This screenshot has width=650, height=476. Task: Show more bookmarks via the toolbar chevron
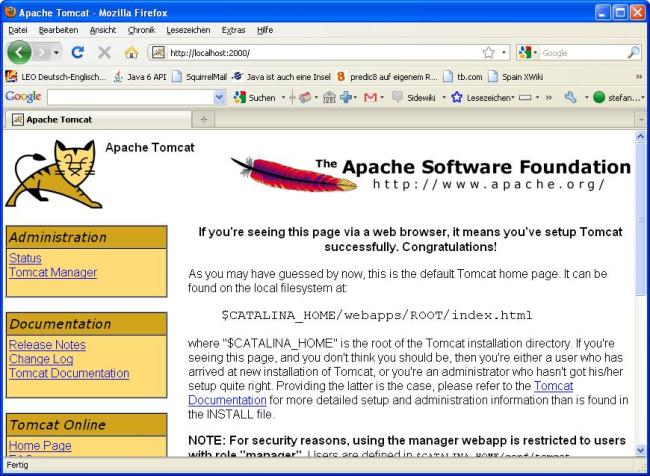639,77
